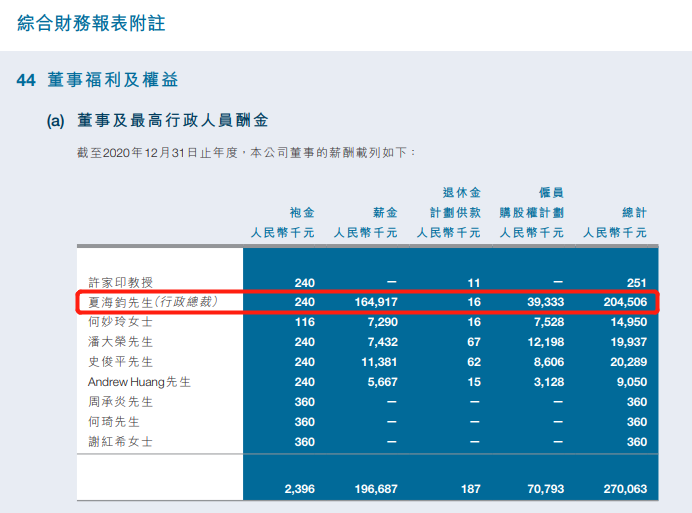
Task: Select the 袍金 column header
Action: pos(302,212)
